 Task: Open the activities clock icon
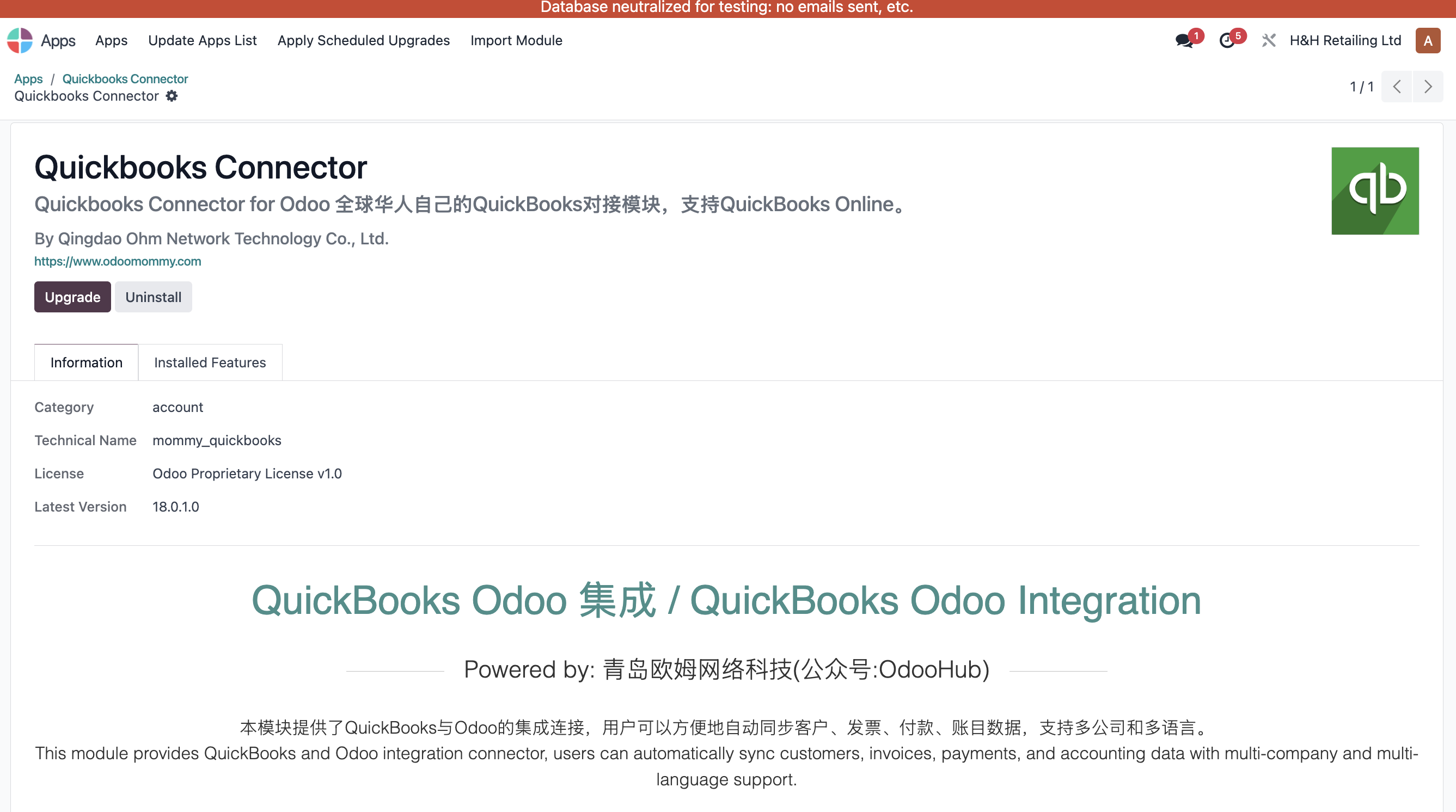tap(1227, 41)
